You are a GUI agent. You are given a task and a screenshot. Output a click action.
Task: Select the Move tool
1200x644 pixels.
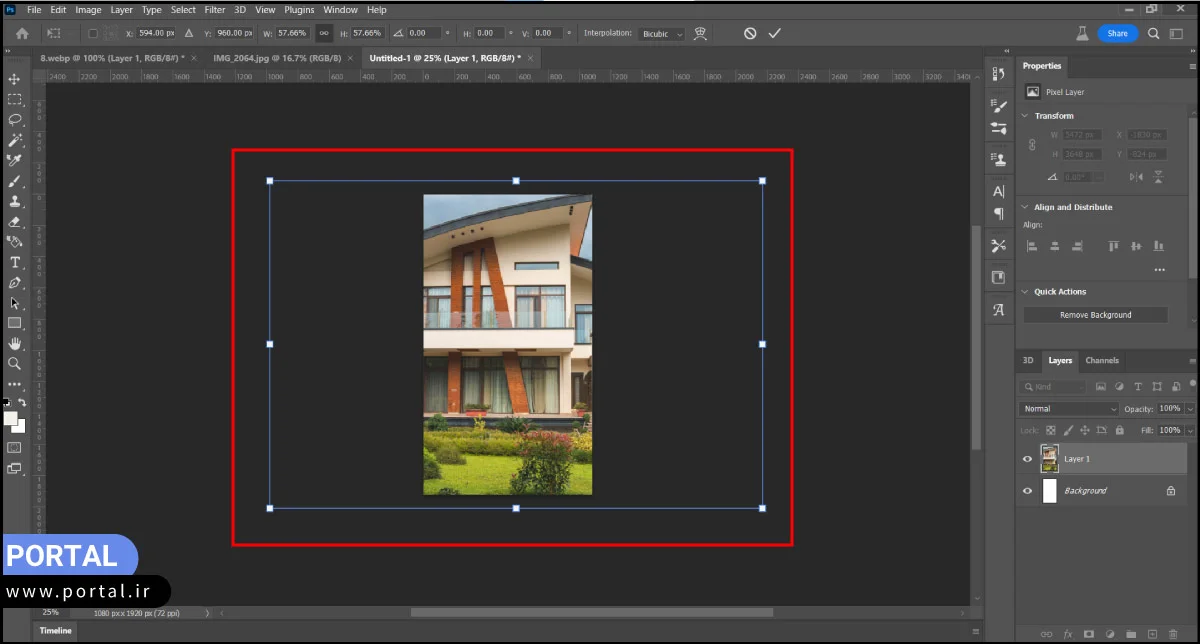tap(15, 79)
